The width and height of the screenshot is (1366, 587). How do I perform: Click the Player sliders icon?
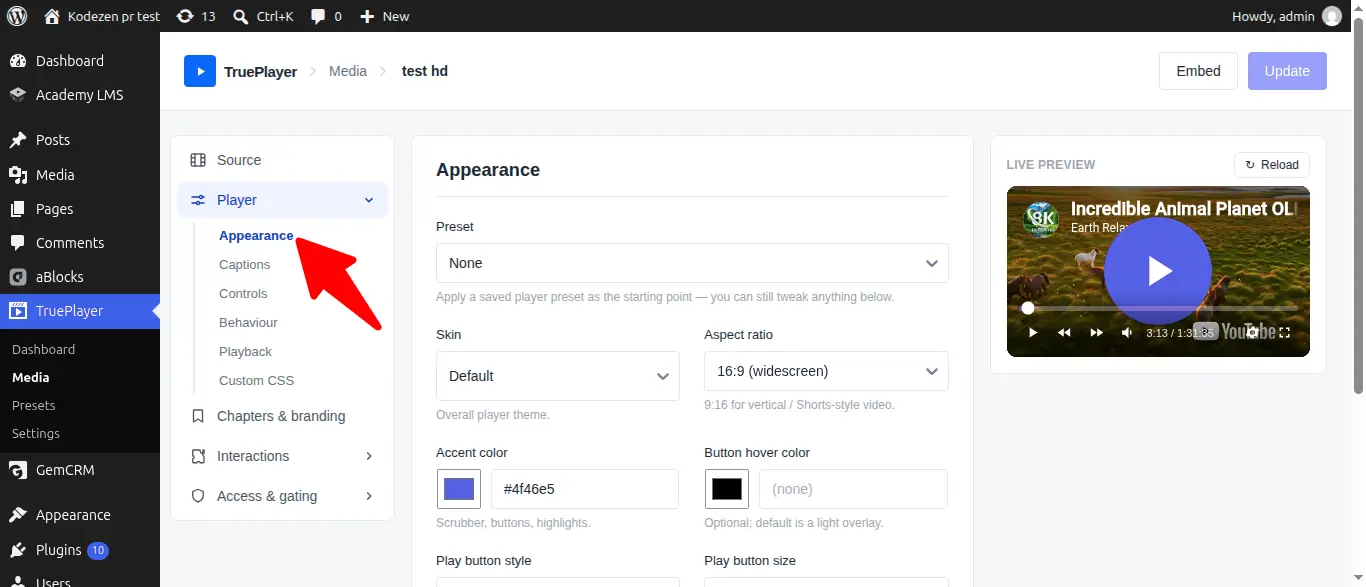(198, 200)
